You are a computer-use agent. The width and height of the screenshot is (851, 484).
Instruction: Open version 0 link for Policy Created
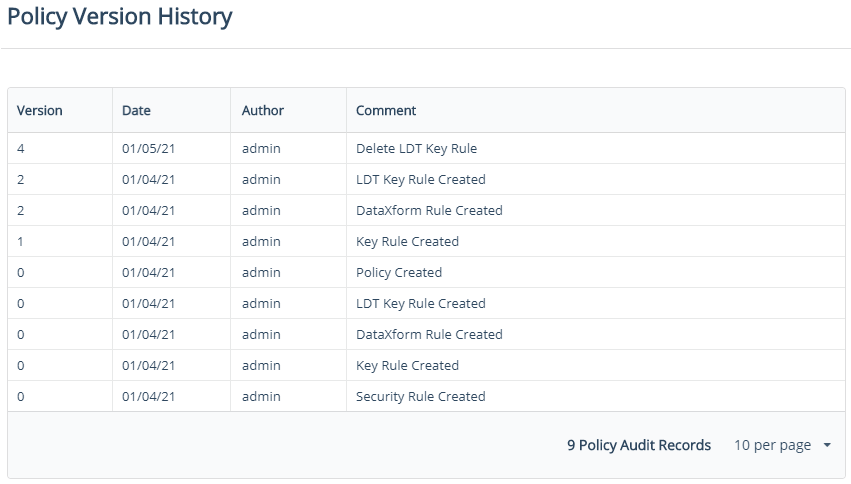21,273
